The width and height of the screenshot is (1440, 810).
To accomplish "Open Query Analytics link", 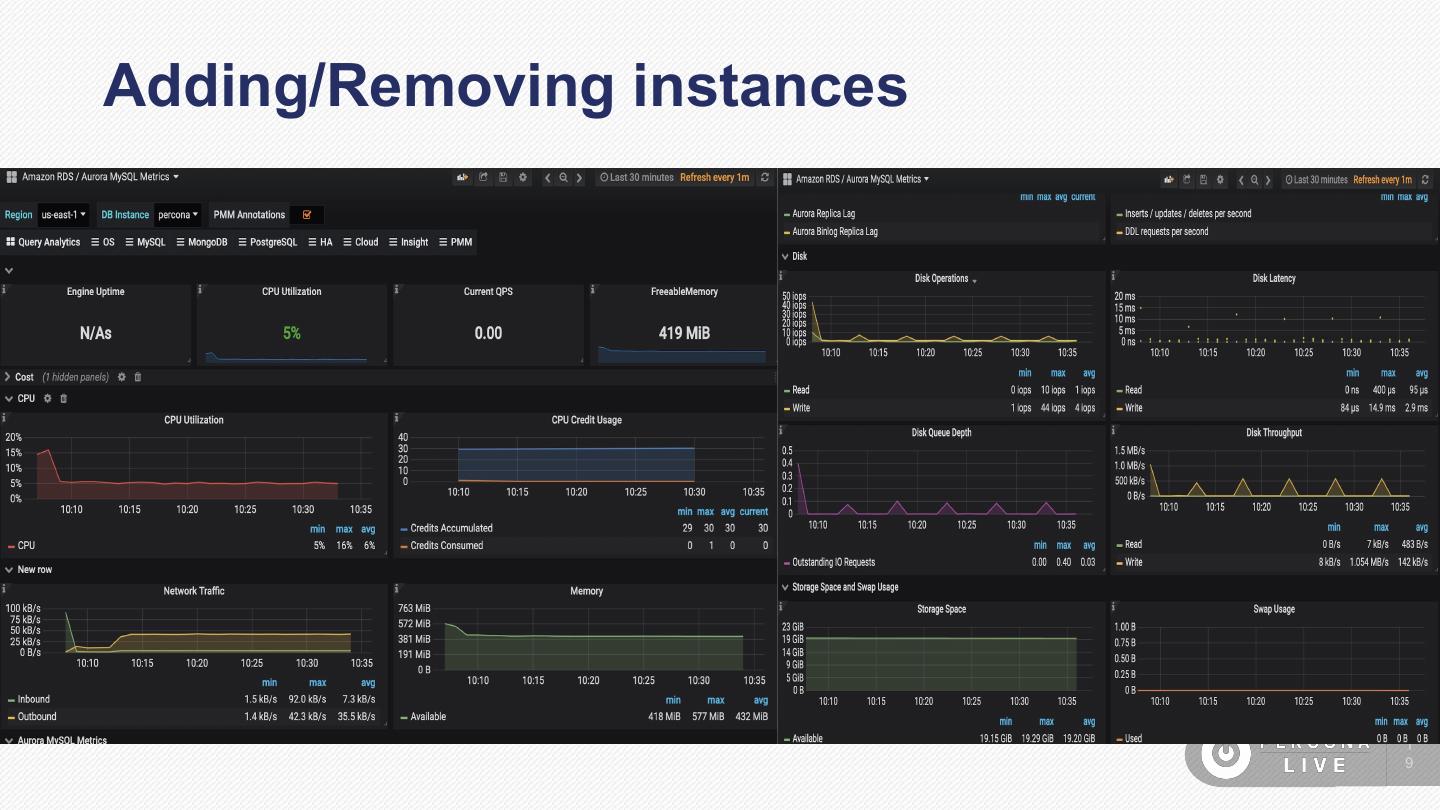I will 43,242.
